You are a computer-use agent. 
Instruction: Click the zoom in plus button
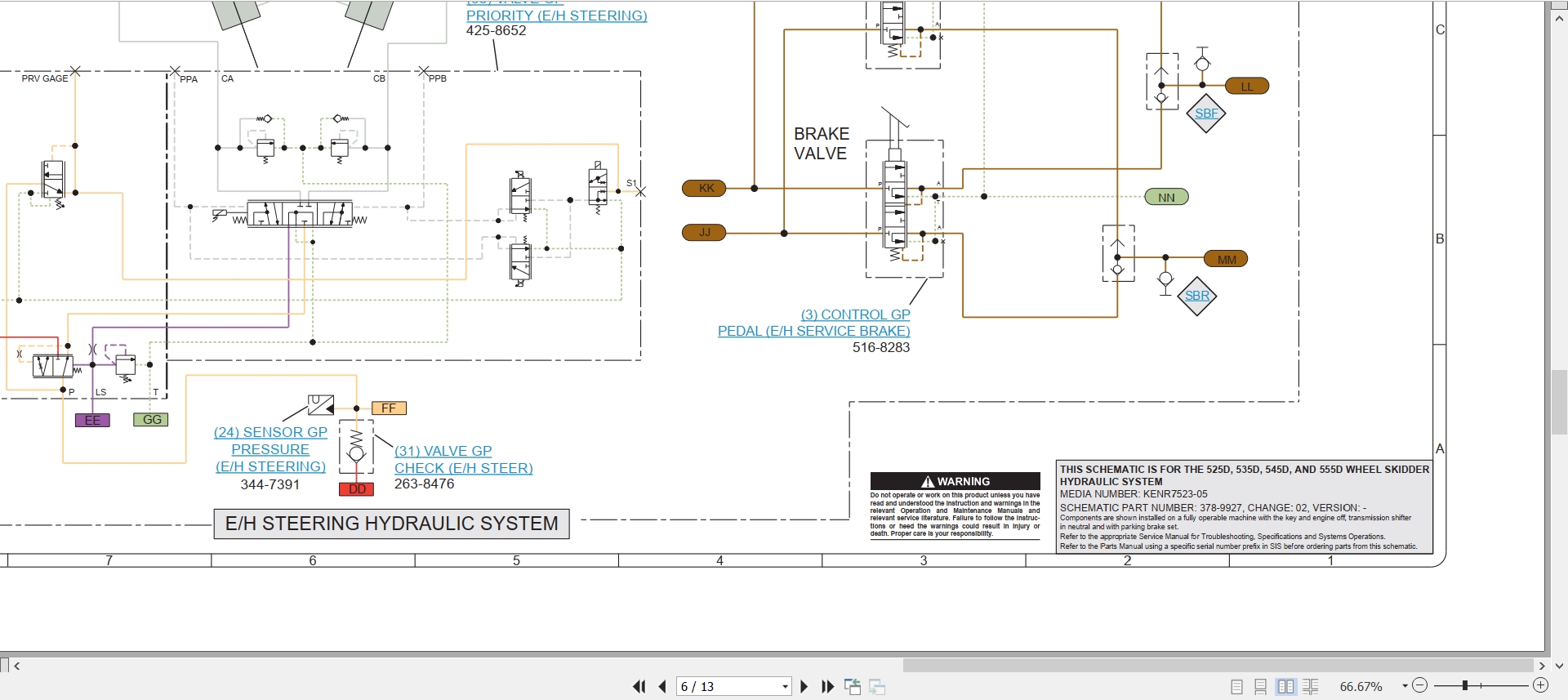click(x=1540, y=685)
